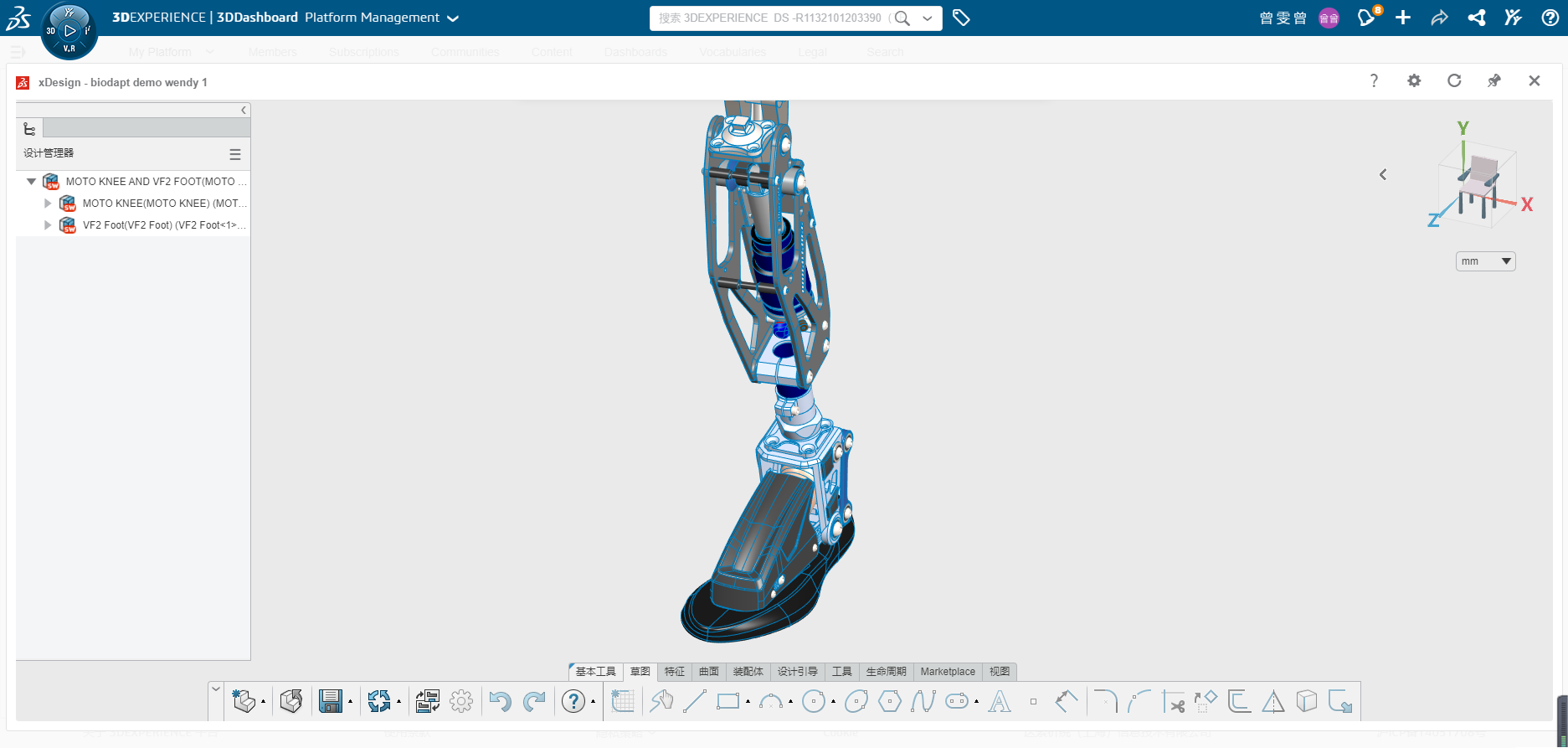Screen dimensions: 1568x748
Task: Select the Text sketch tool
Action: pyautogui.click(x=1000, y=701)
